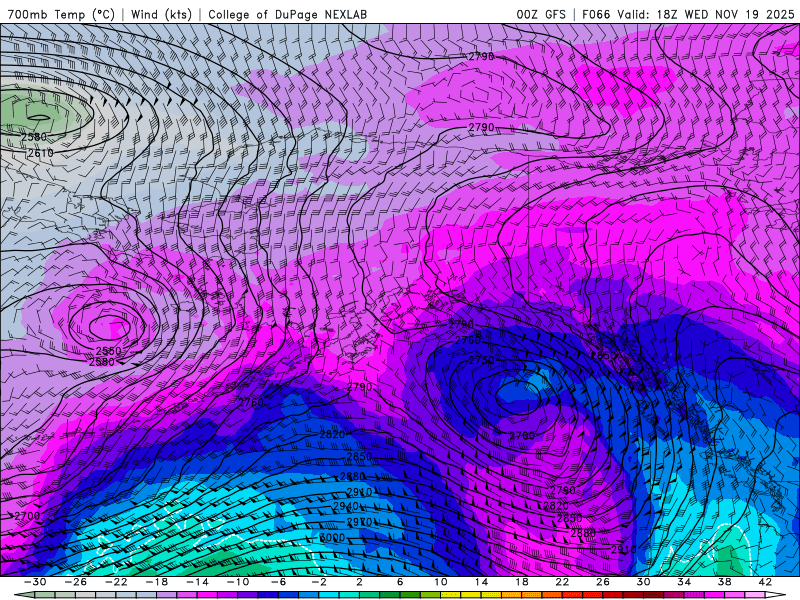Click the -22 colorbar tick label
Image resolution: width=800 pixels, height=600 pixels.
[116, 582]
